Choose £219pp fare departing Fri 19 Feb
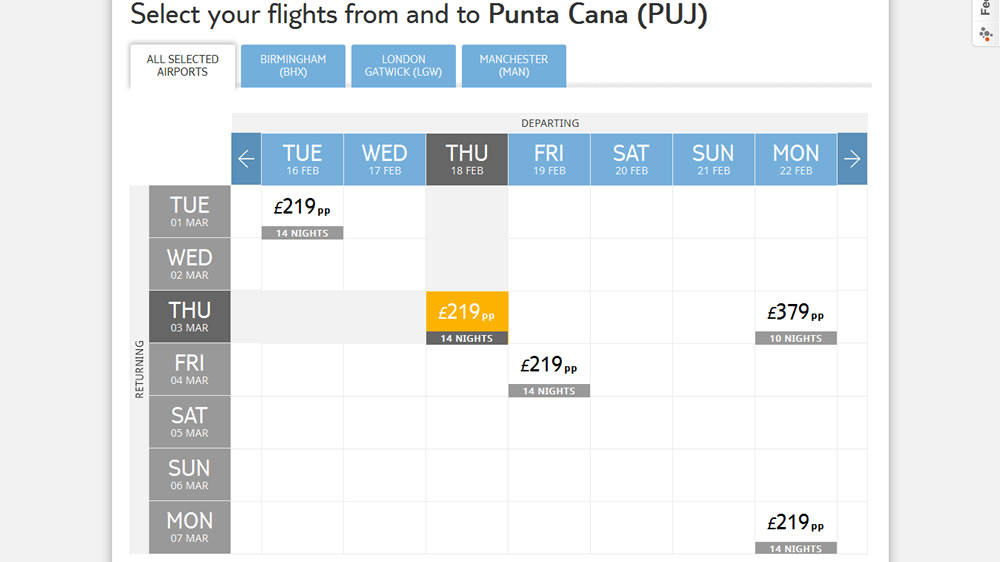1000x562 pixels. coord(549,371)
